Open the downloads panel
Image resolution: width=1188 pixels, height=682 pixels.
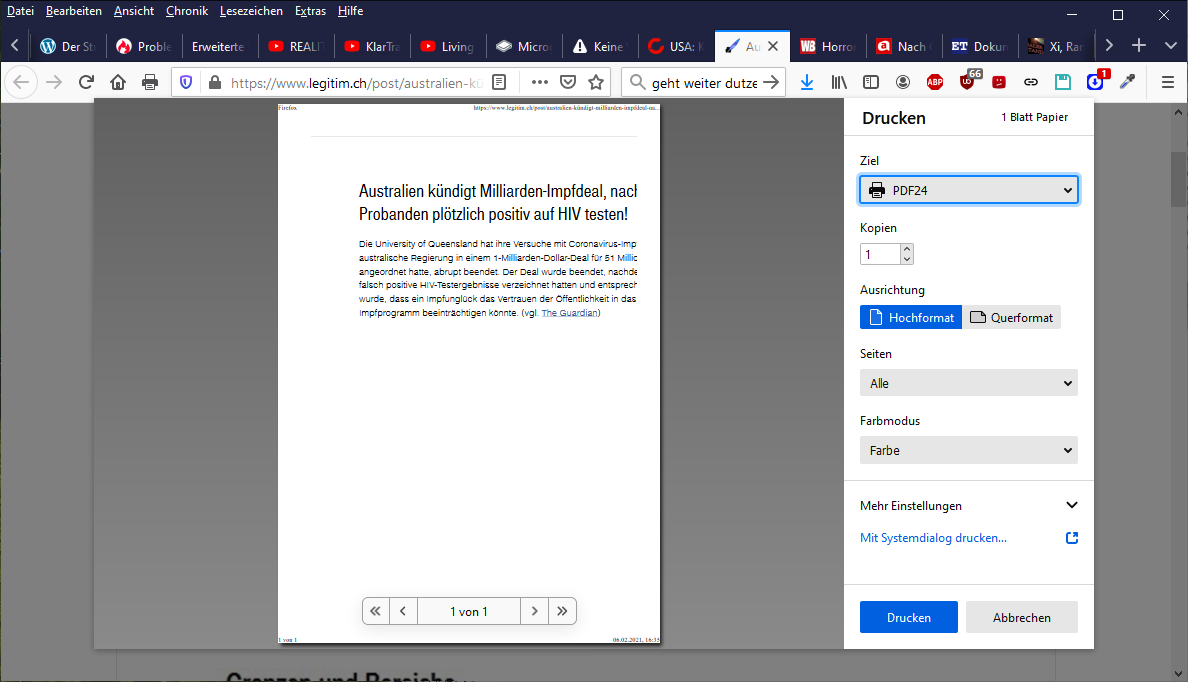(807, 83)
